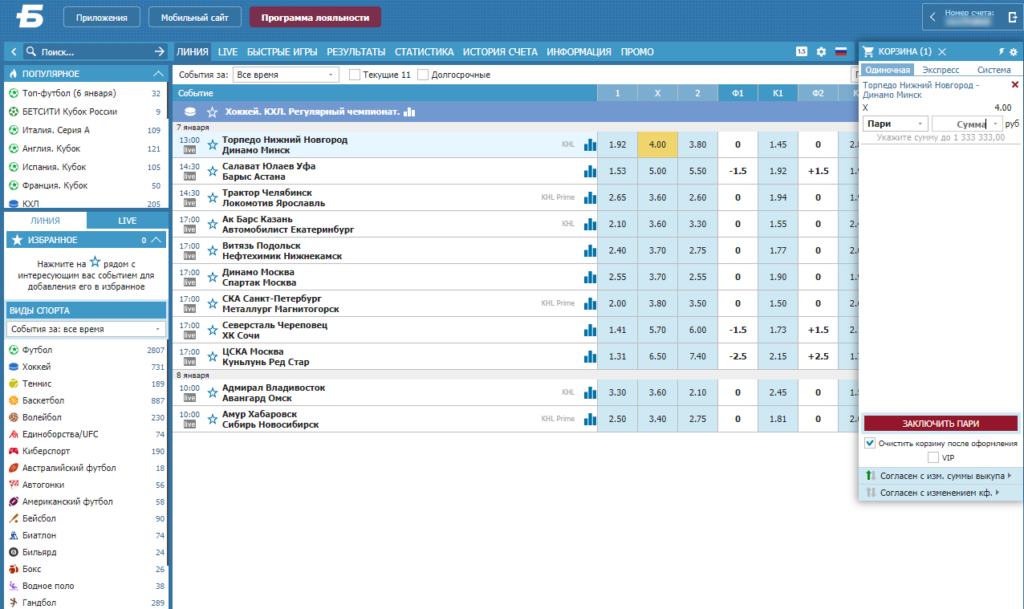Screen dimensions: 1024x609
Task: Uncheck Очистить корзину после оформления
Action: (870, 443)
